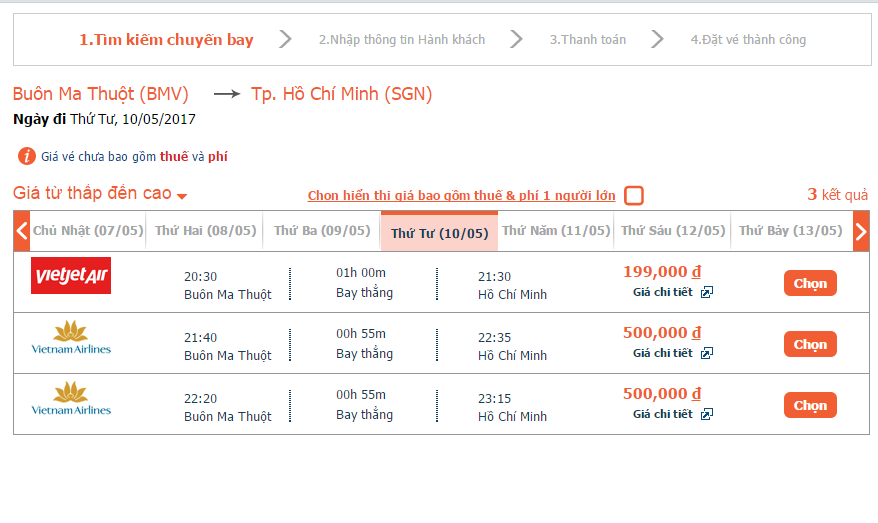Click the 20:30 departure time
This screenshot has height=523, width=878.
pos(200,277)
